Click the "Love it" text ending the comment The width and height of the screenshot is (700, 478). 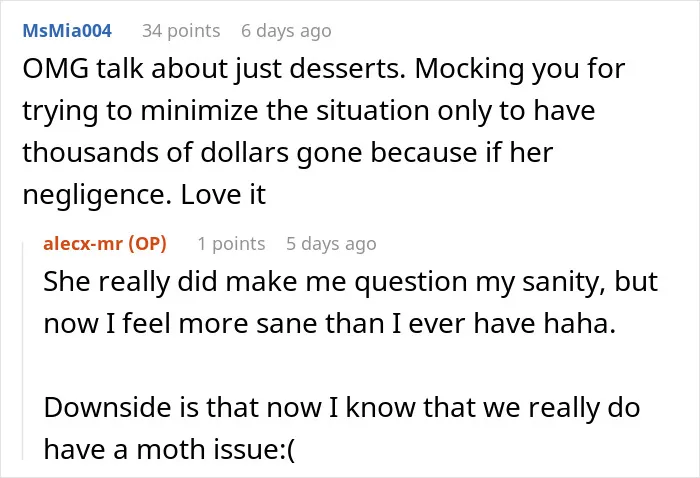(223, 195)
